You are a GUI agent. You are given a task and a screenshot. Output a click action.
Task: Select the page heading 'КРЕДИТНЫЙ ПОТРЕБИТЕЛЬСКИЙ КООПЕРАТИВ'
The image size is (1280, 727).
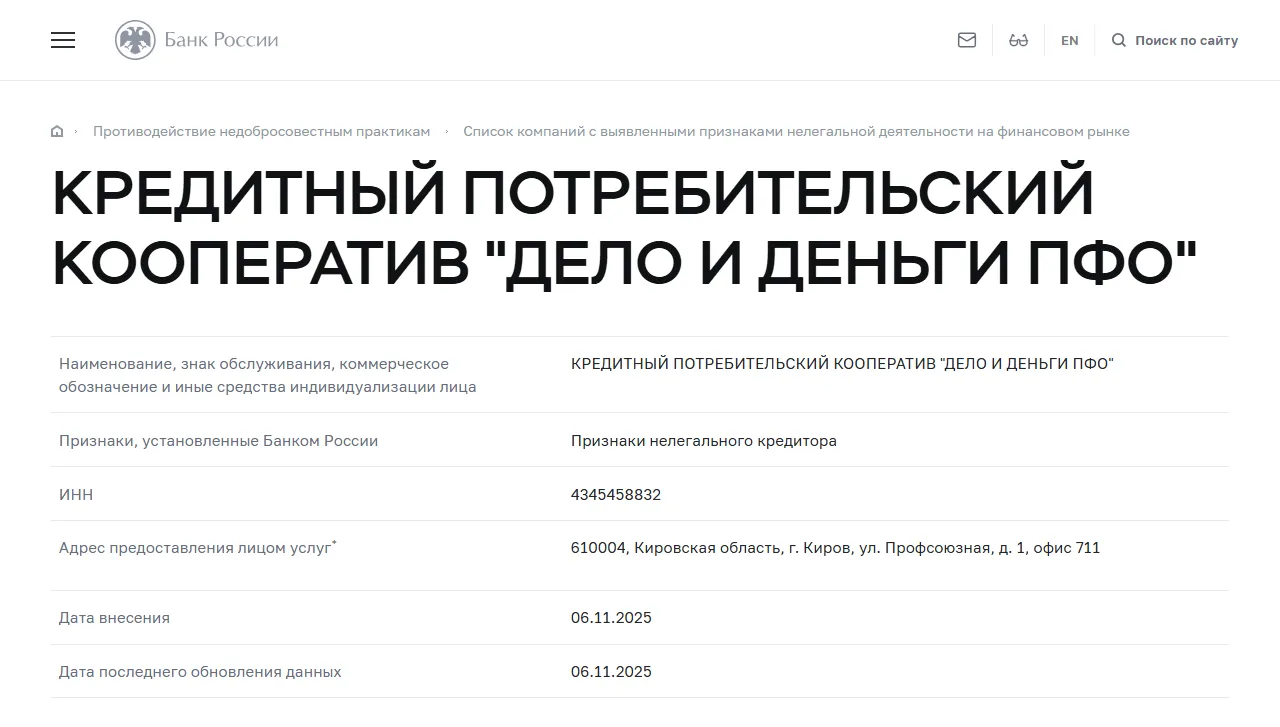coord(624,229)
